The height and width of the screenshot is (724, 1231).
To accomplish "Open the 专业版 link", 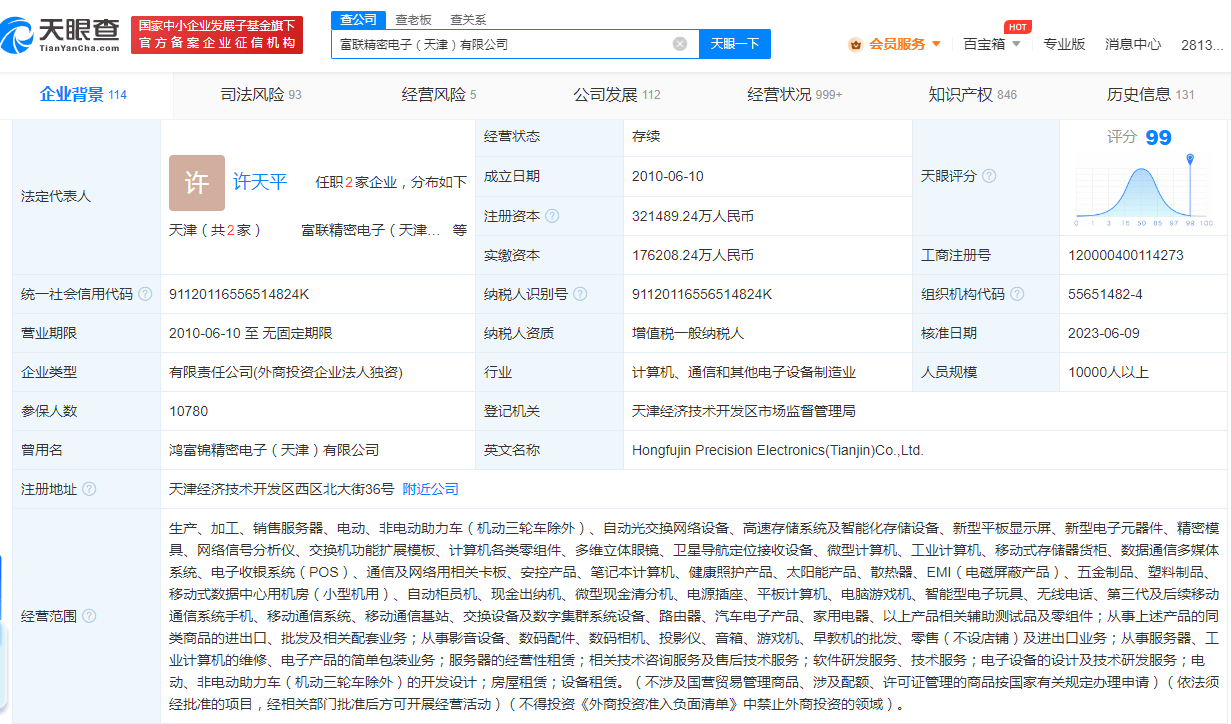I will click(x=1064, y=44).
